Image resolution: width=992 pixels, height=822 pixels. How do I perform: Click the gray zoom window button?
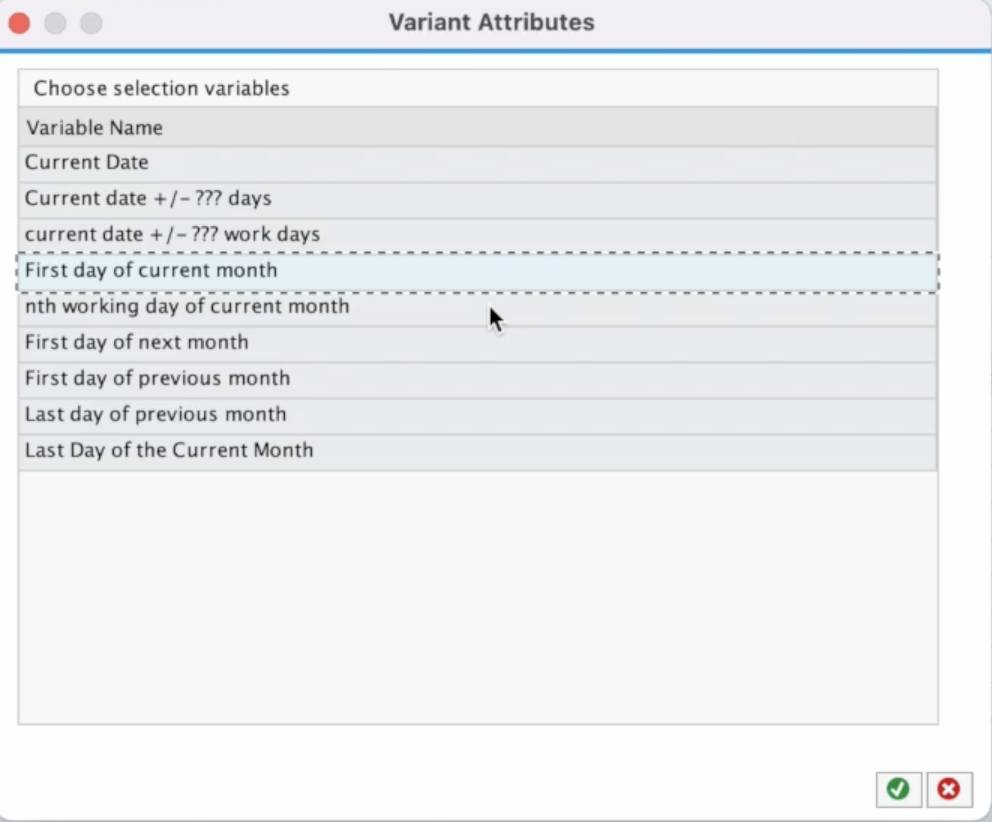pos(91,22)
